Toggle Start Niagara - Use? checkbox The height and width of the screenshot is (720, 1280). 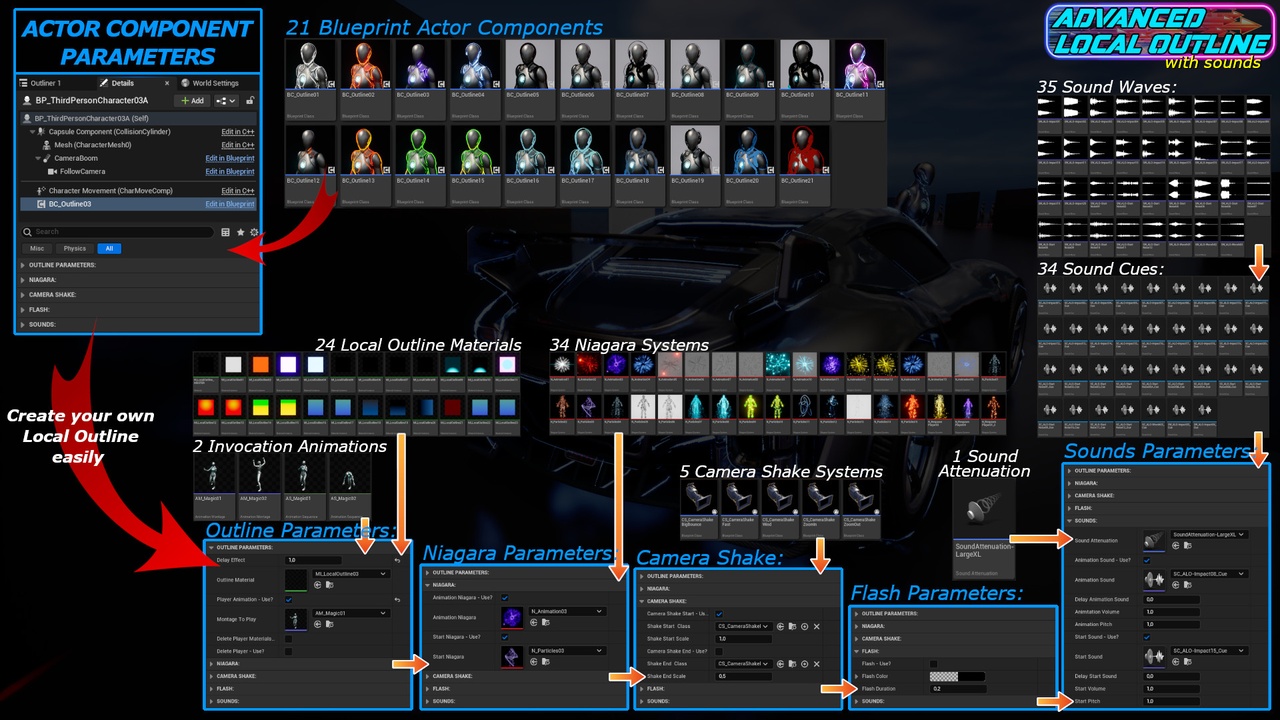tap(505, 637)
